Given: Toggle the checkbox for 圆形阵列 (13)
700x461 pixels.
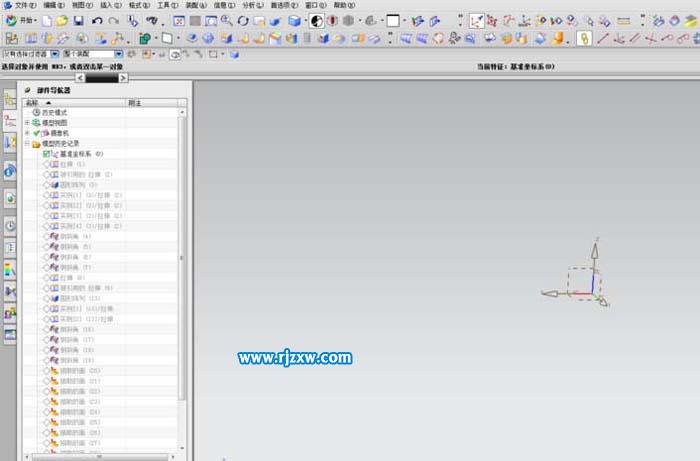Looking at the screenshot, I should [x=46, y=298].
